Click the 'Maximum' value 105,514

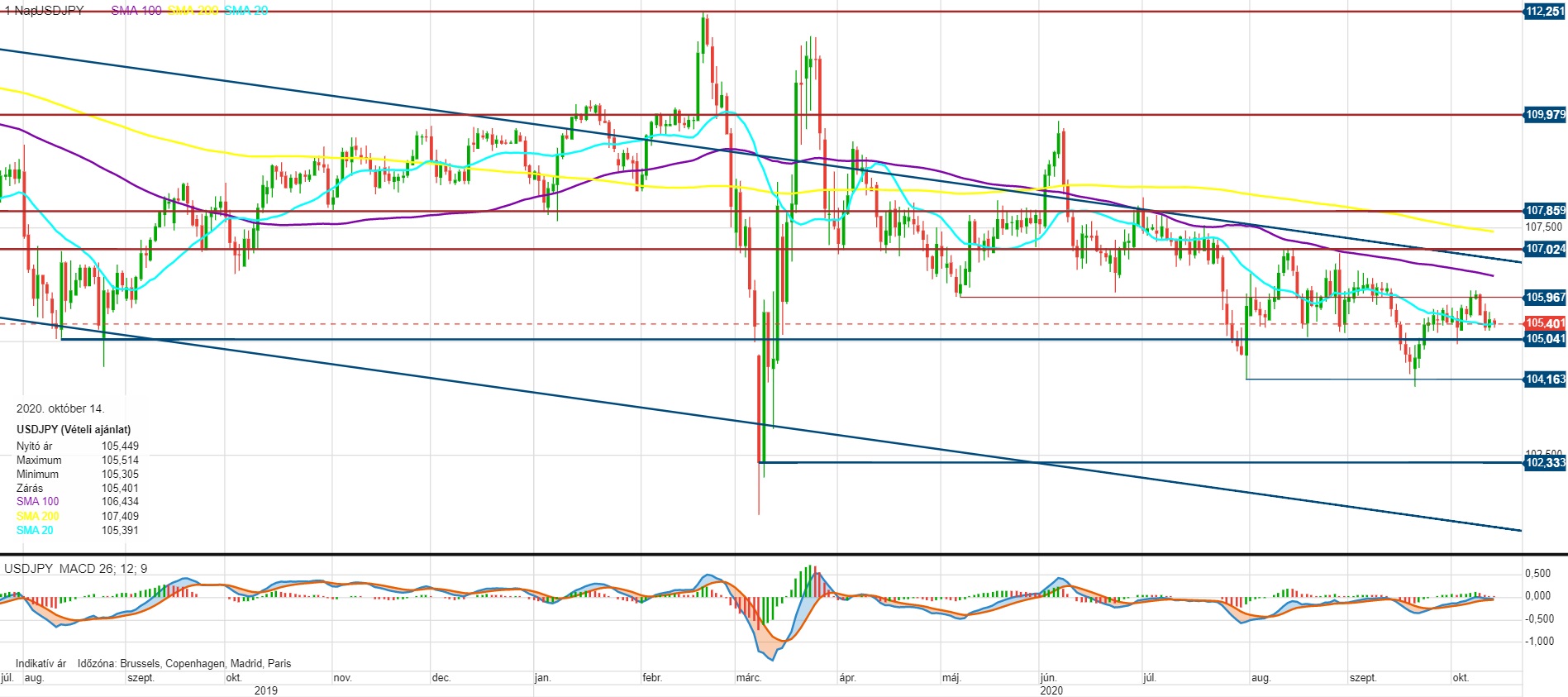(120, 461)
